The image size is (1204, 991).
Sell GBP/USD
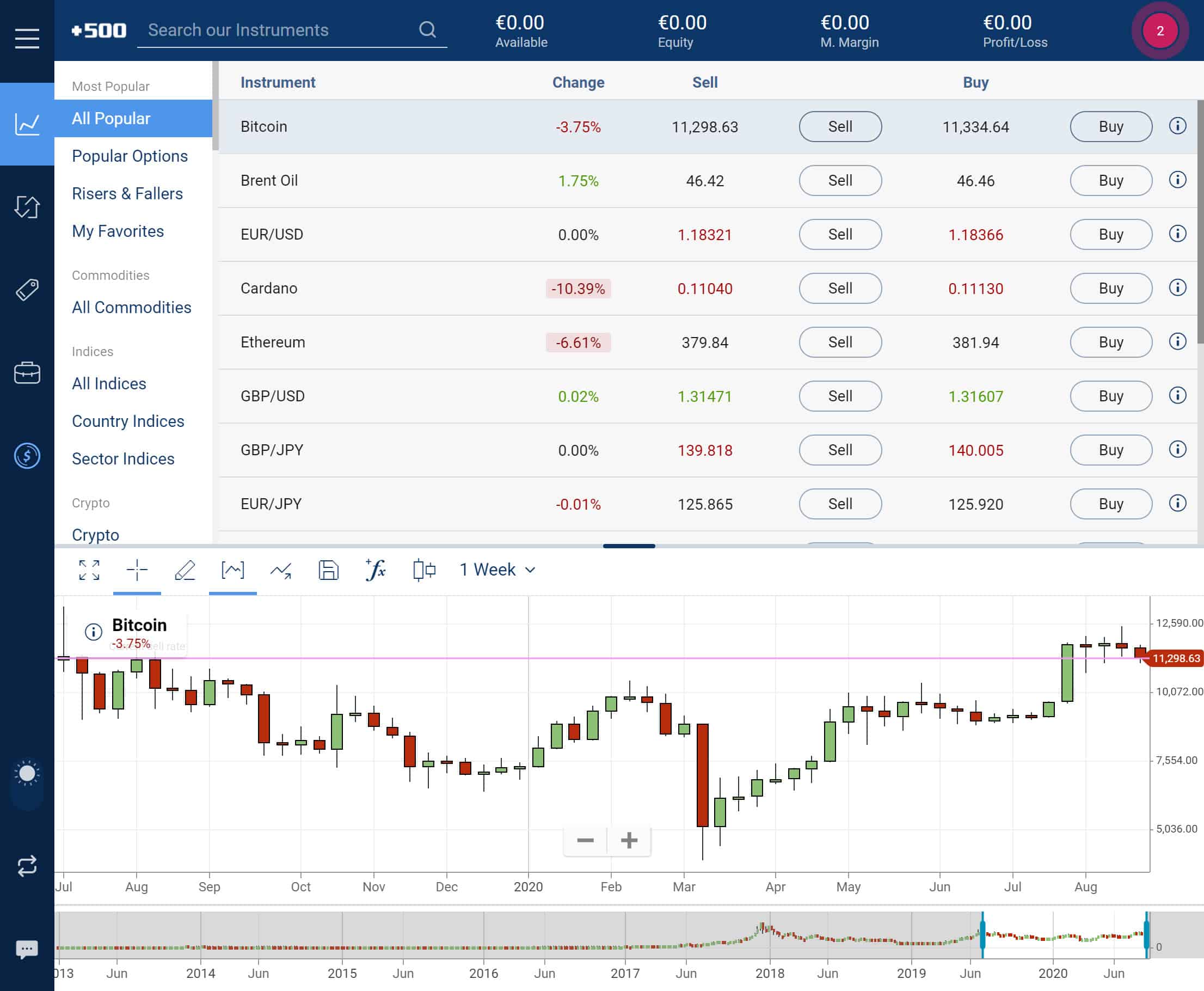click(840, 396)
